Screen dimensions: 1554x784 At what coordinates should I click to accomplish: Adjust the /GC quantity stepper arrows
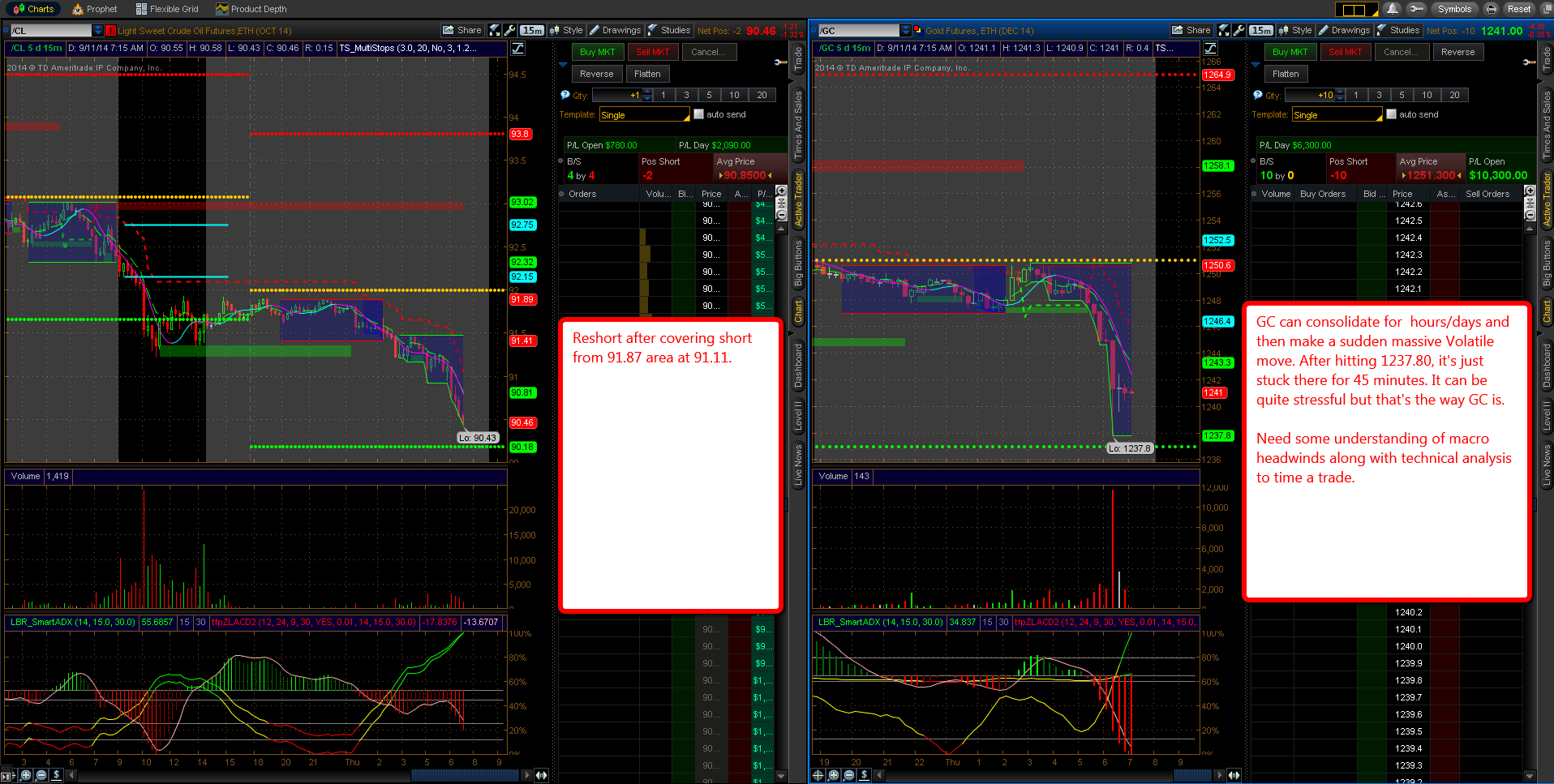(x=1339, y=96)
